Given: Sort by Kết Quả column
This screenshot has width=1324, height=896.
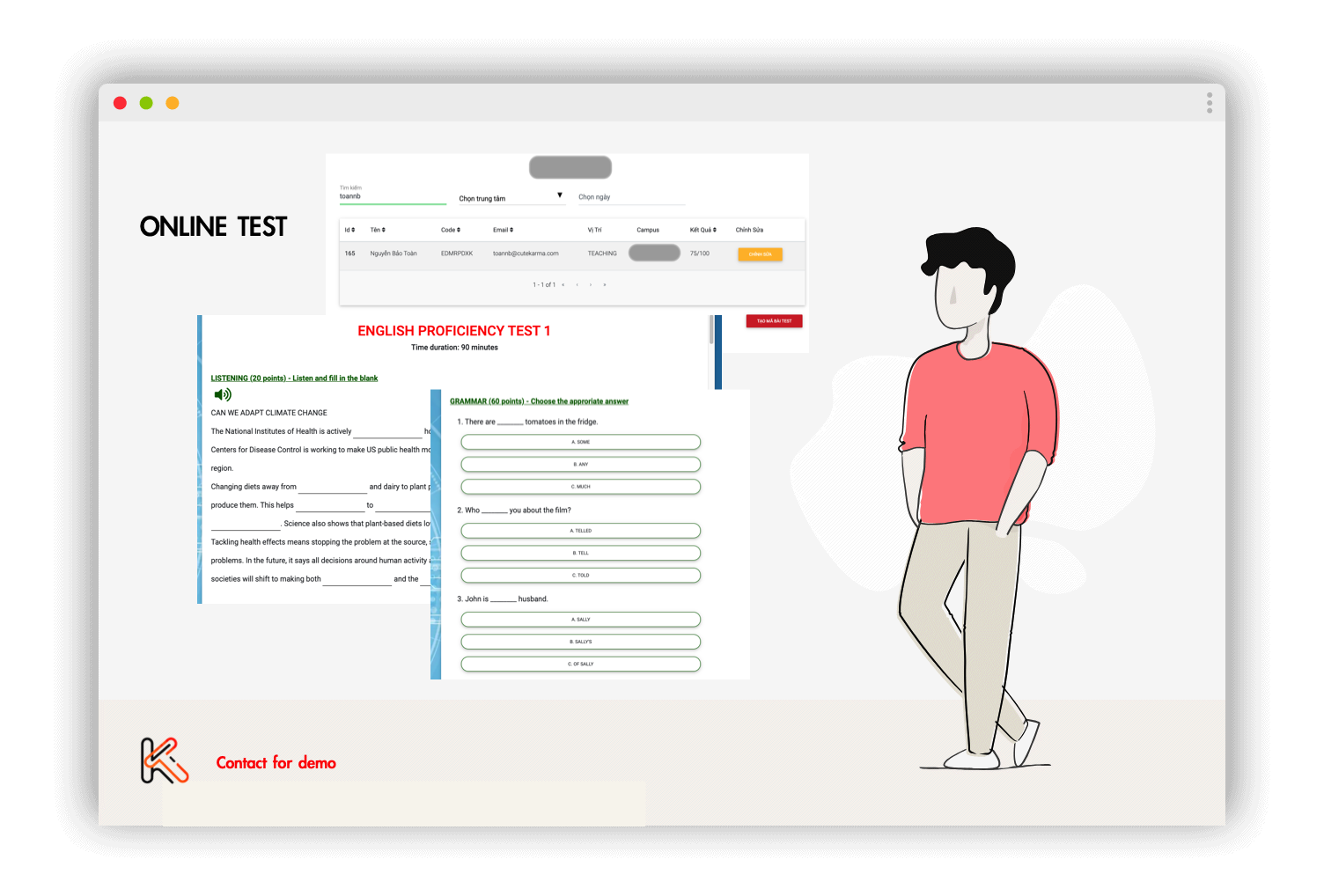Looking at the screenshot, I should (702, 230).
